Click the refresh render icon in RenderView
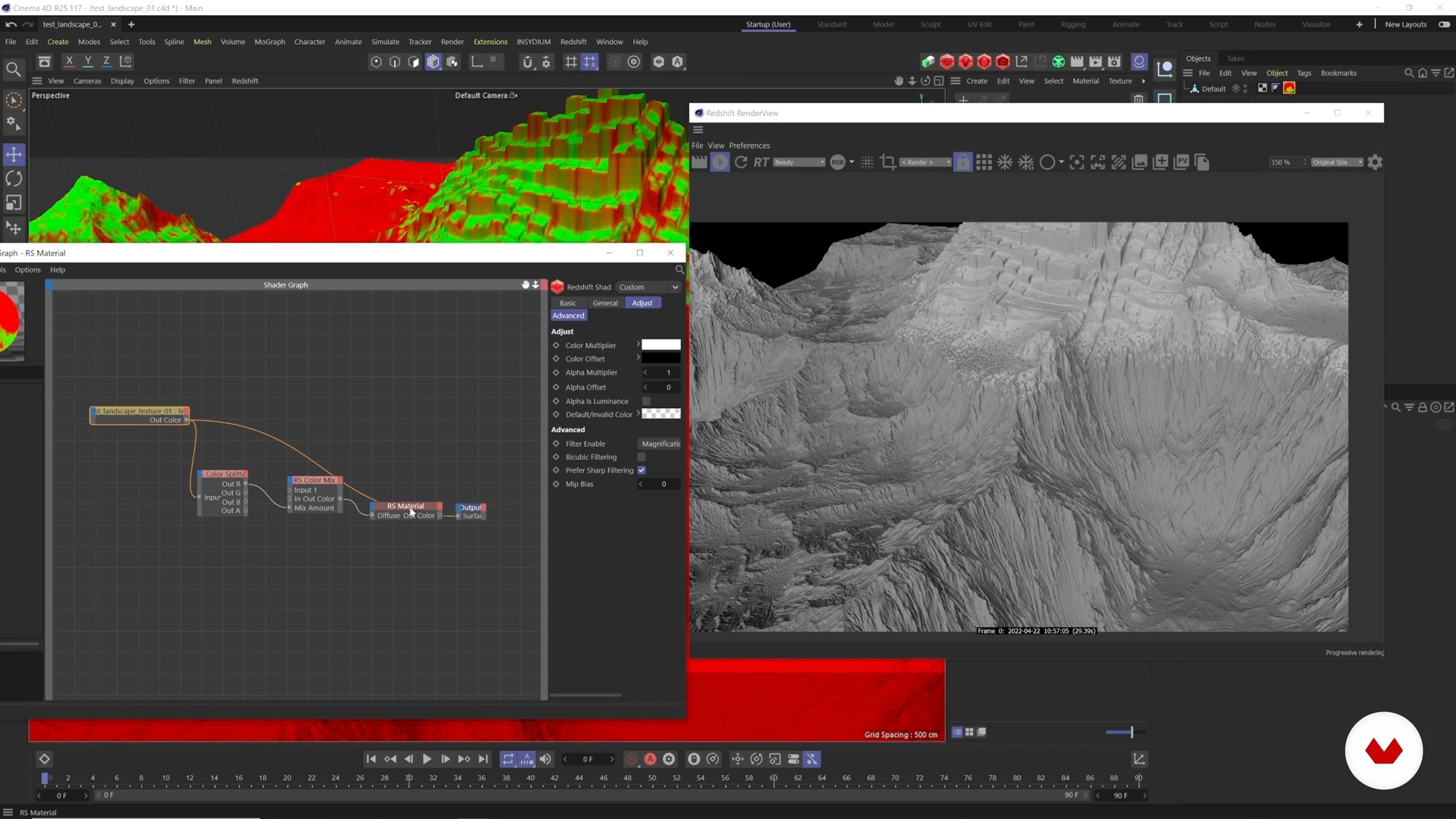 click(x=741, y=162)
